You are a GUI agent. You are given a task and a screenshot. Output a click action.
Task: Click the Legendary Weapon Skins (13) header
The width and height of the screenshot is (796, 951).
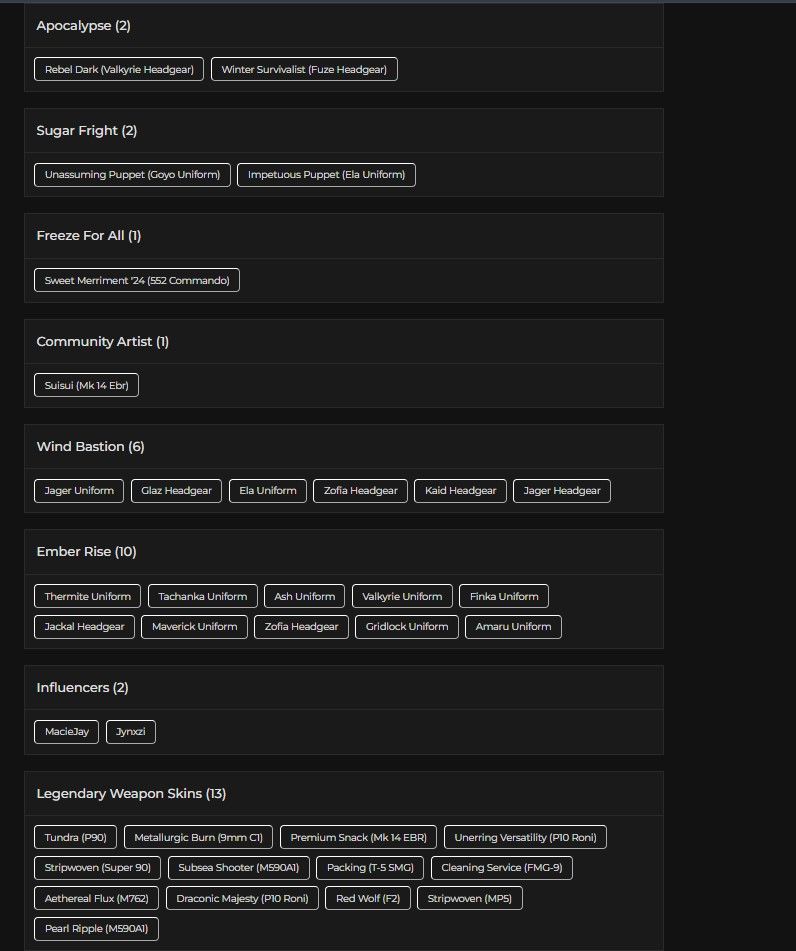(131, 793)
